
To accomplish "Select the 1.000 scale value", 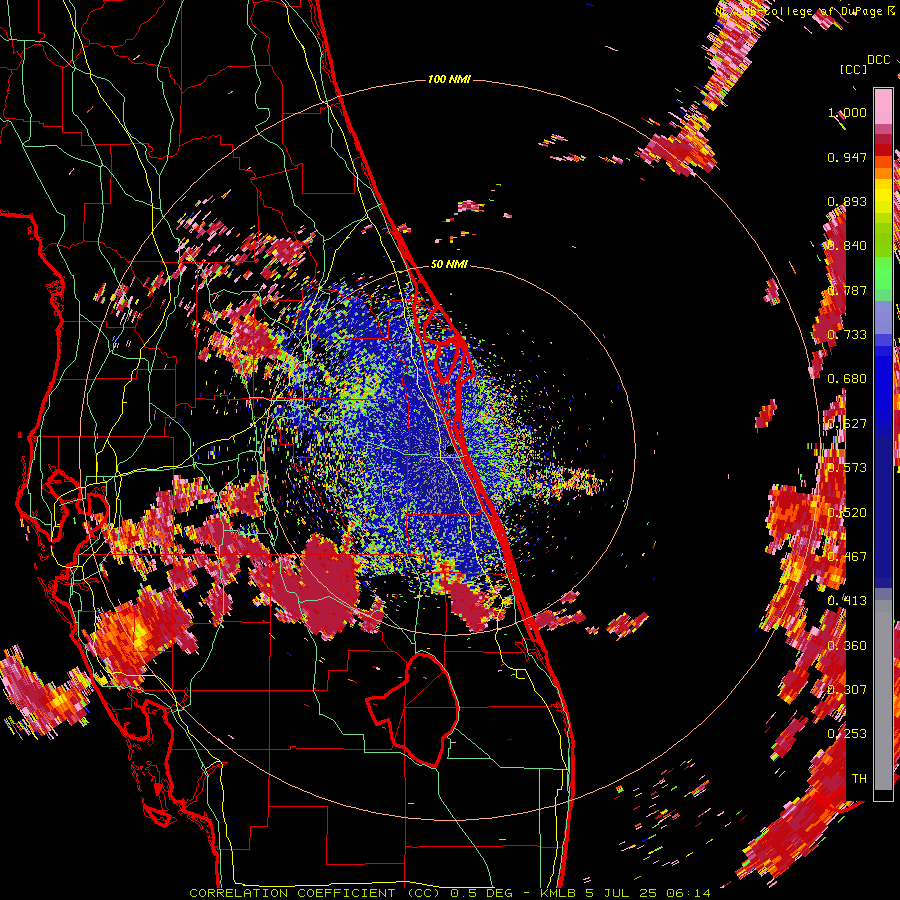I will (847, 112).
